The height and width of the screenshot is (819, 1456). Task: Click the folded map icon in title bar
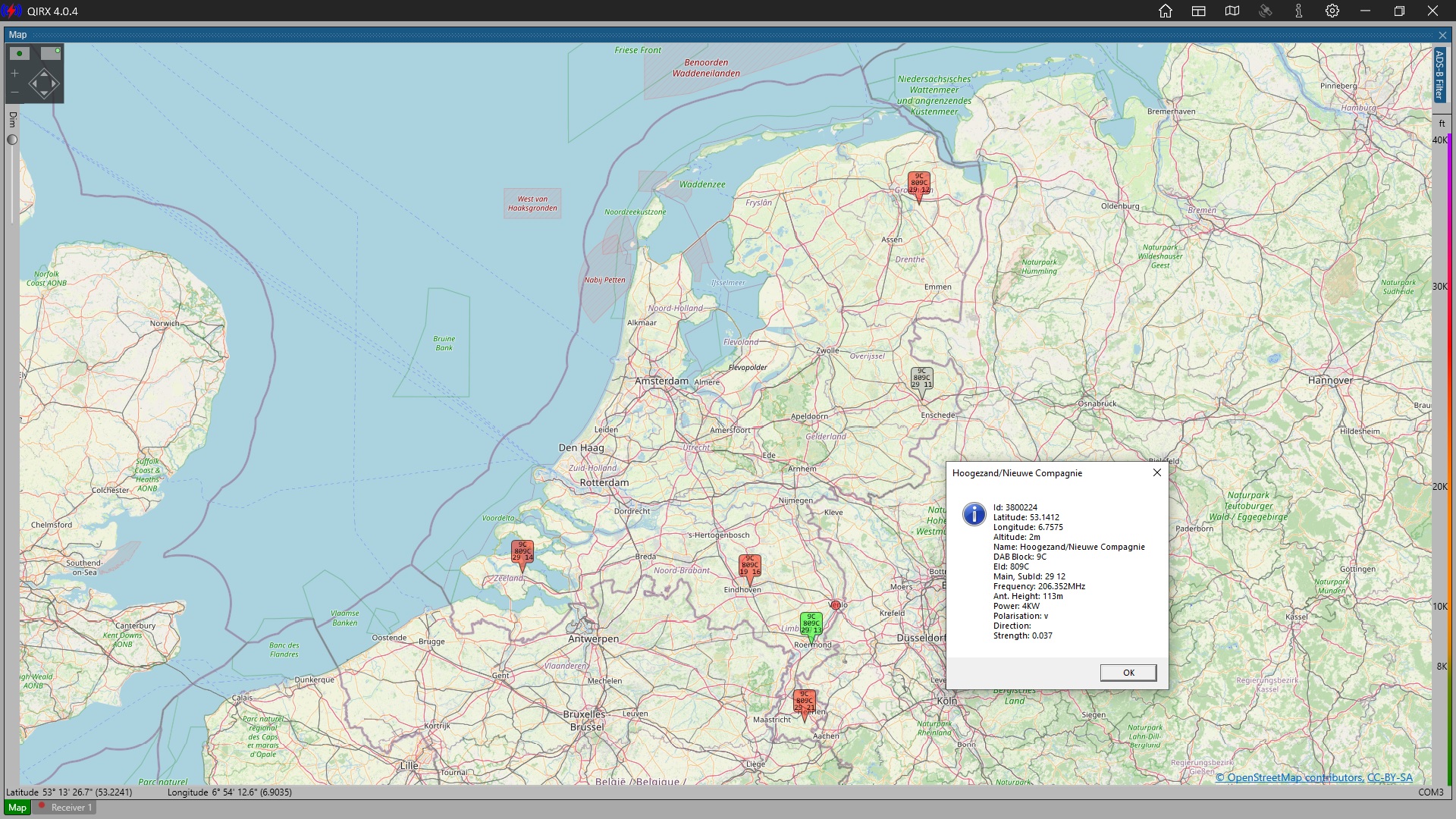point(1232,11)
